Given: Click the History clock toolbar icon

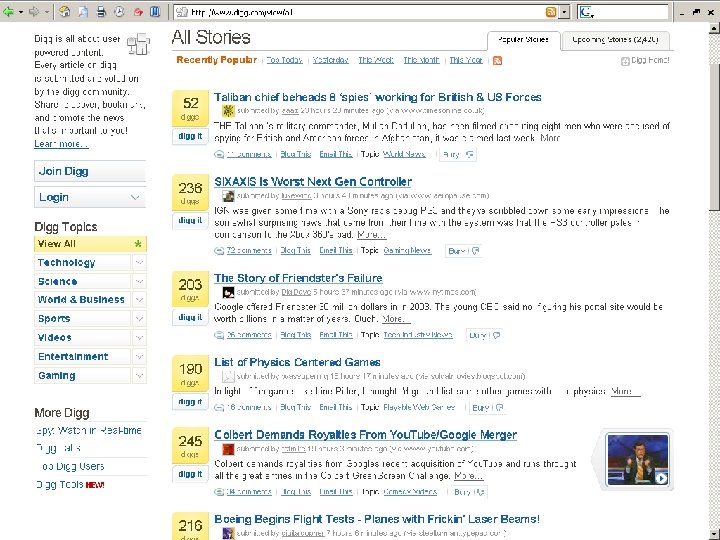Looking at the screenshot, I should pyautogui.click(x=119, y=12).
